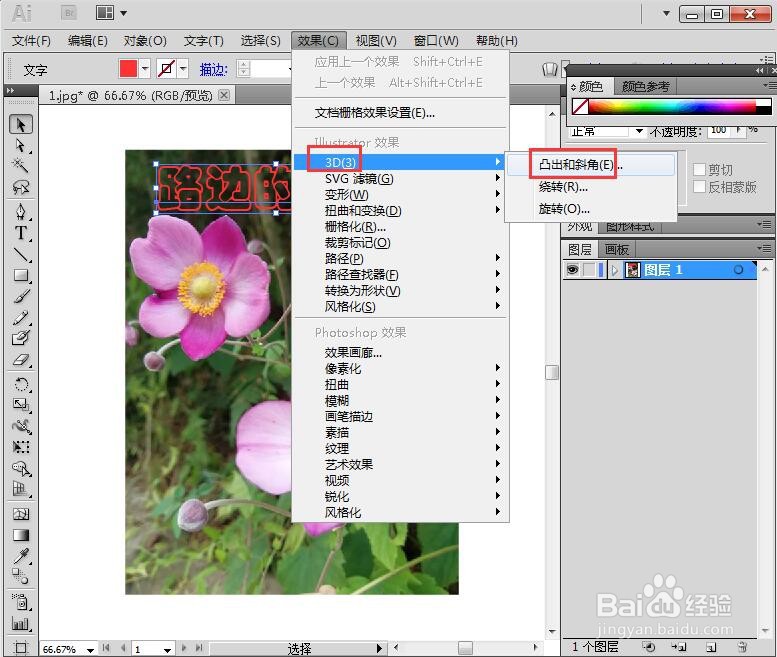The height and width of the screenshot is (657, 777).
Task: Select the Direct Selection tool
Action: pyautogui.click(x=20, y=145)
